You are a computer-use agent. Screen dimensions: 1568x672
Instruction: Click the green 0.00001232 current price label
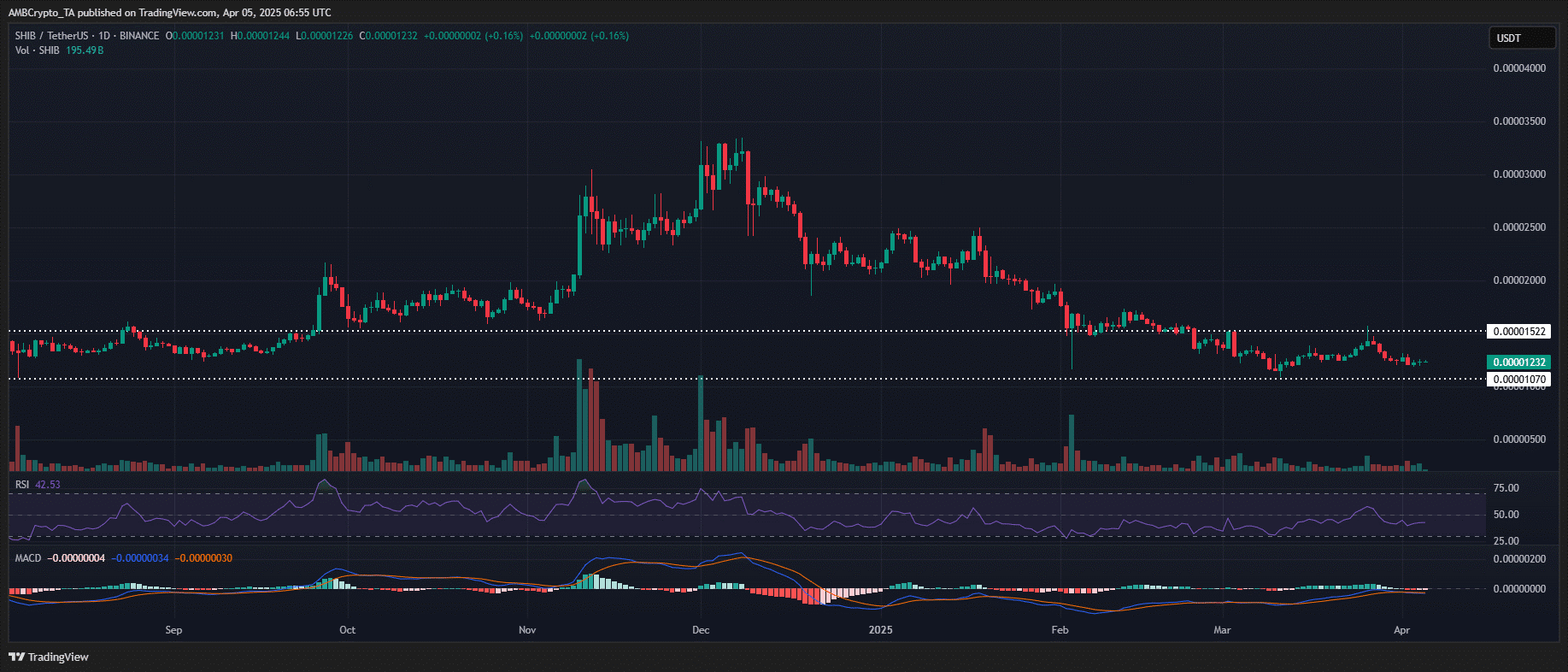(1518, 363)
